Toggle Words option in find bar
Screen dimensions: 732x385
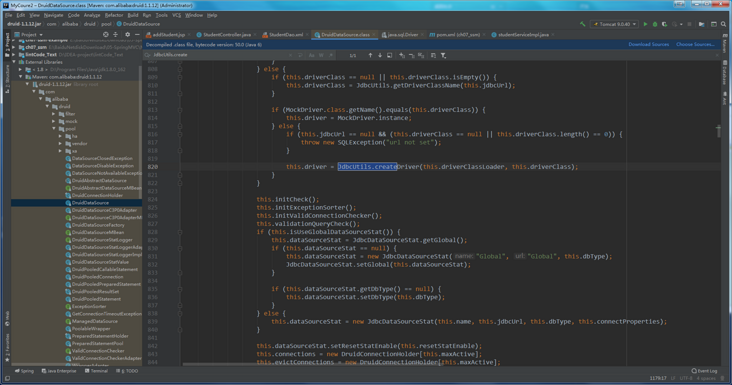pyautogui.click(x=321, y=55)
